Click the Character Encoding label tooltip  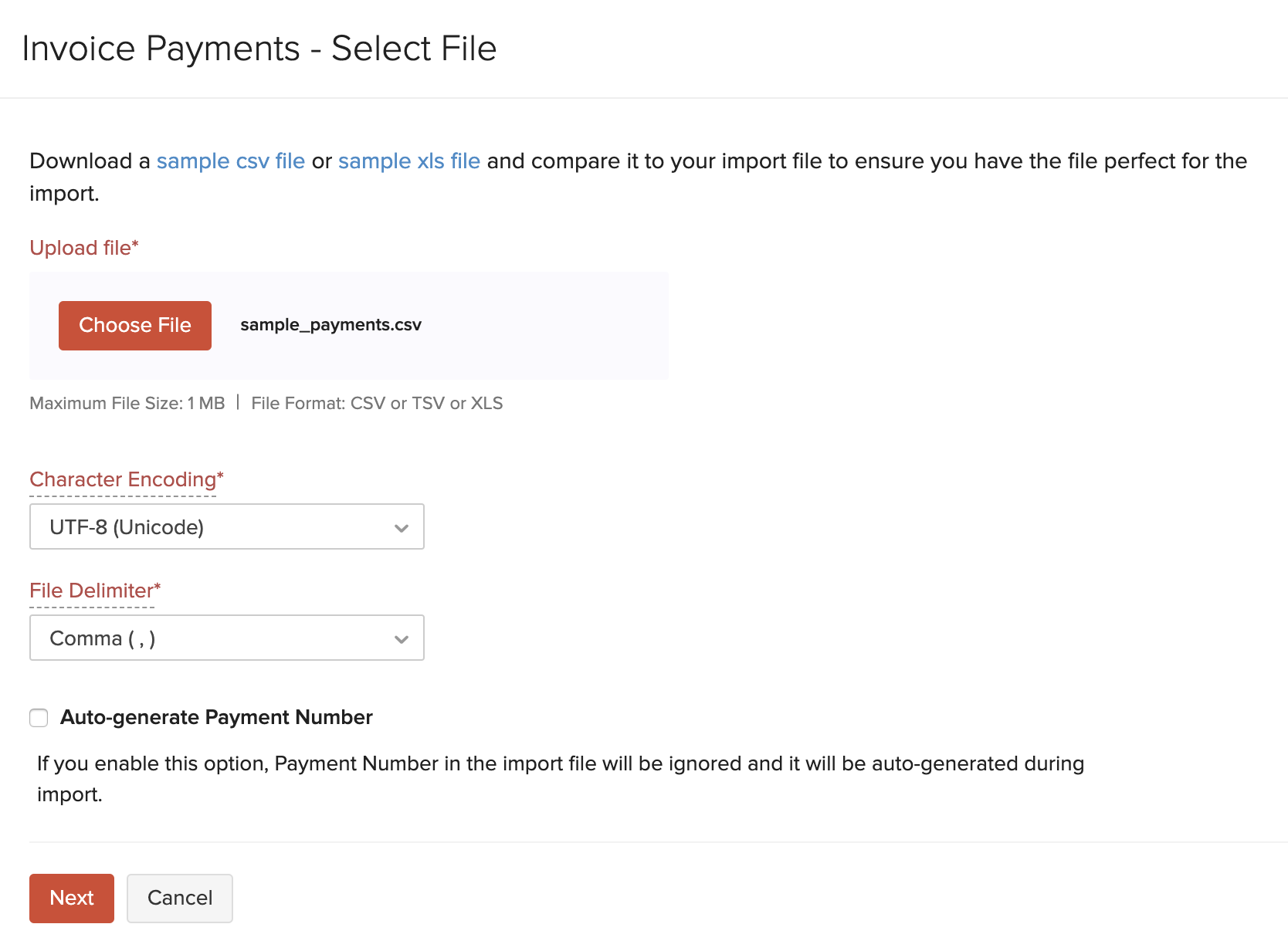click(123, 479)
